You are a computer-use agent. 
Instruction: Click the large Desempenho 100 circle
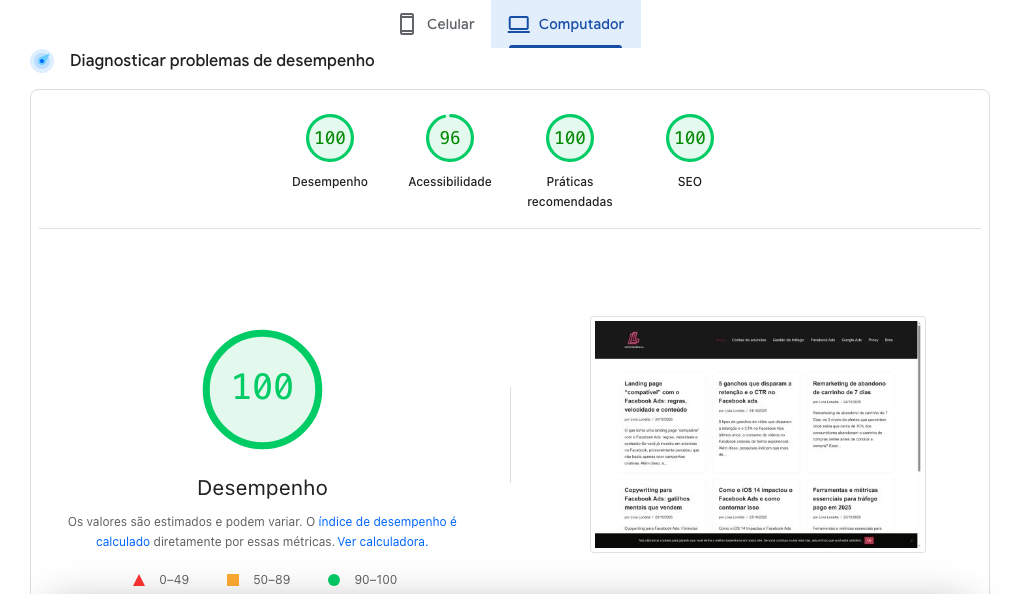pyautogui.click(x=262, y=390)
